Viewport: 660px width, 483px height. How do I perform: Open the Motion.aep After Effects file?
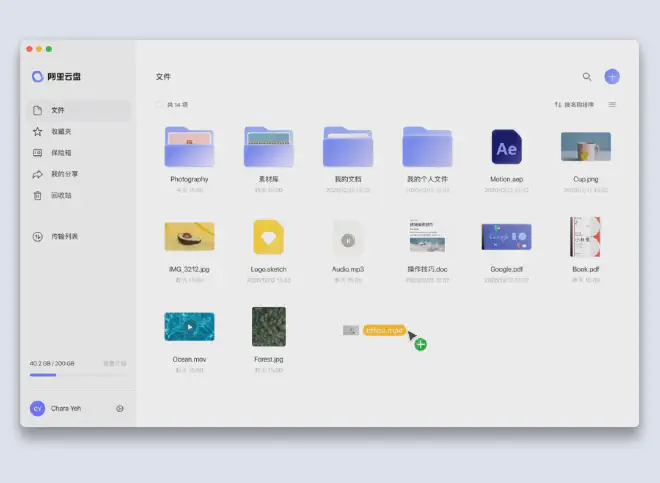click(x=506, y=148)
